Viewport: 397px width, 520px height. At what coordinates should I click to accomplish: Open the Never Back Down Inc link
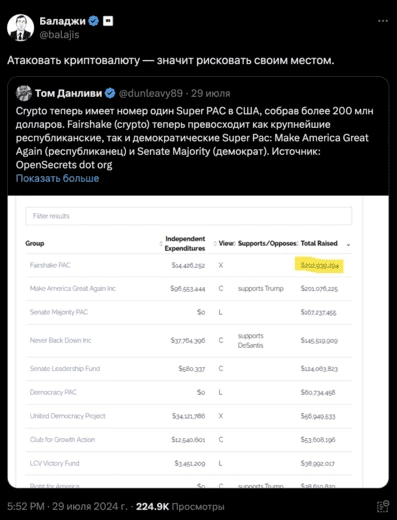point(60,340)
